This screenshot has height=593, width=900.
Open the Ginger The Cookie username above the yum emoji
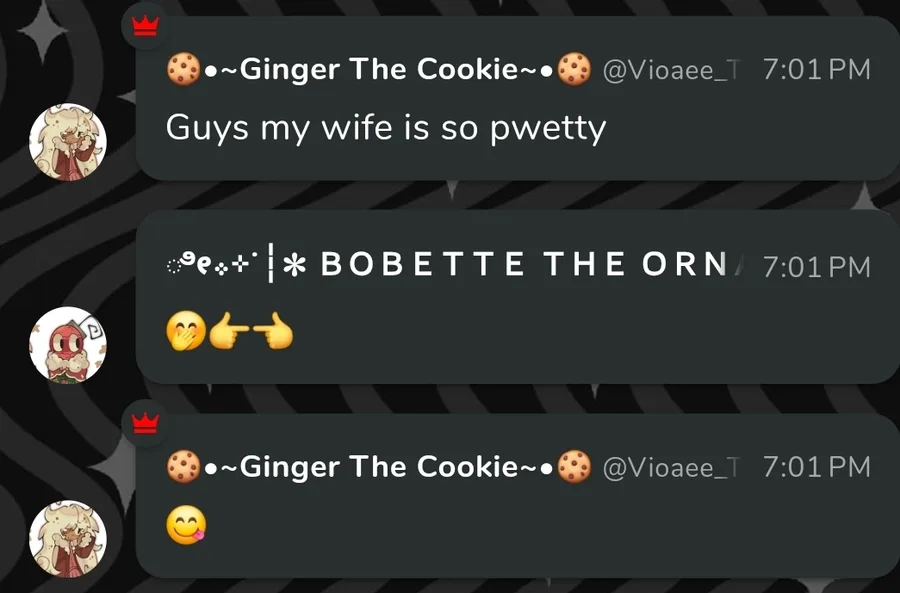coord(379,467)
